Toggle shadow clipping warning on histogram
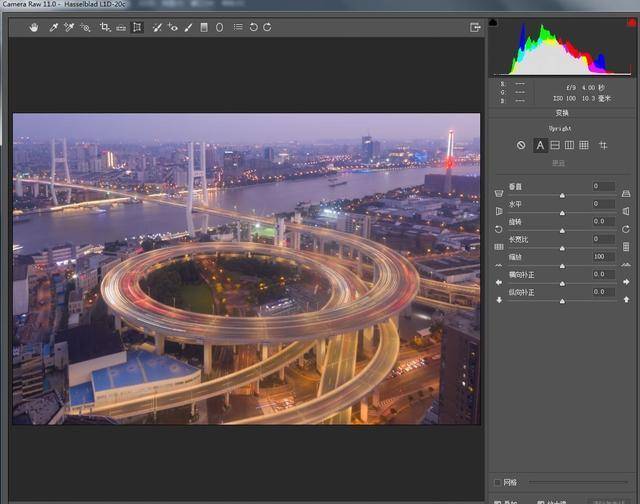Screen dimensions: 640x504 coord(493,22)
